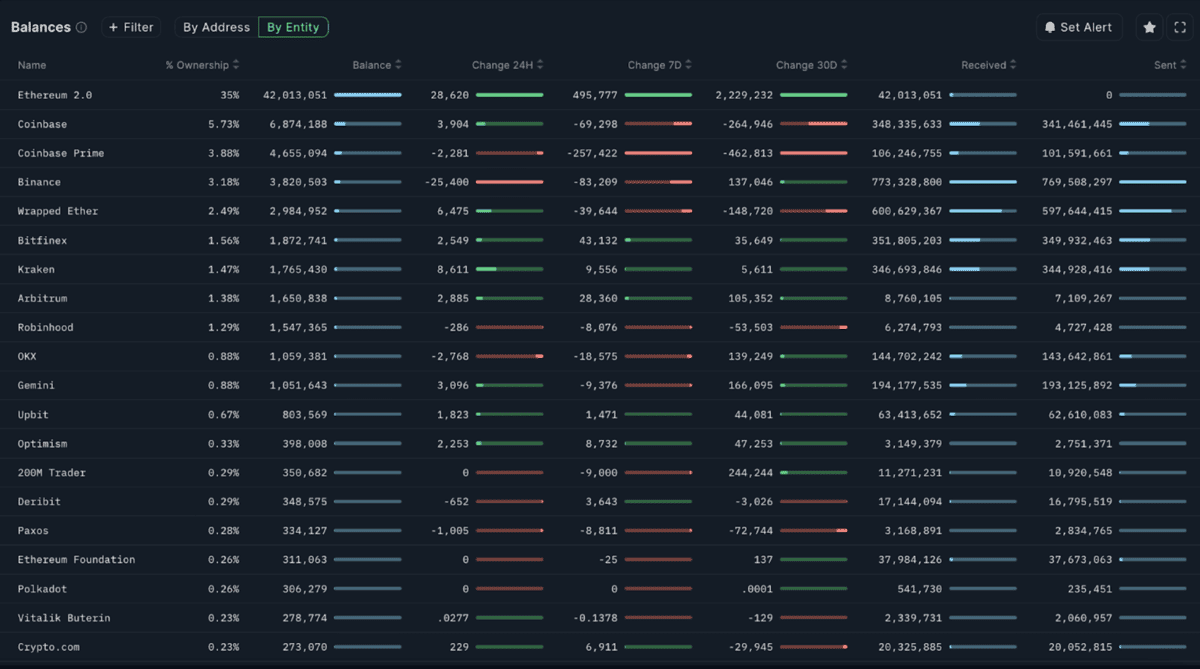Click the Set Alert bell button

pyautogui.click(x=1078, y=28)
